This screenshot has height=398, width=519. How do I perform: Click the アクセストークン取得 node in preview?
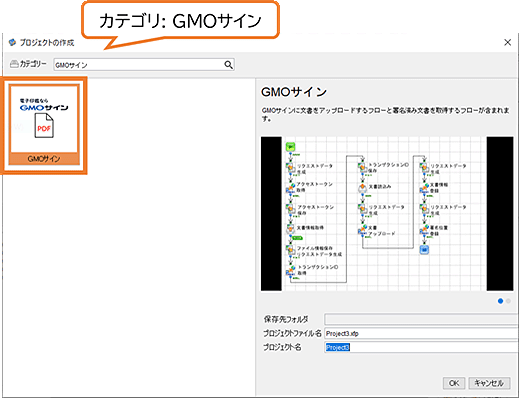291,188
